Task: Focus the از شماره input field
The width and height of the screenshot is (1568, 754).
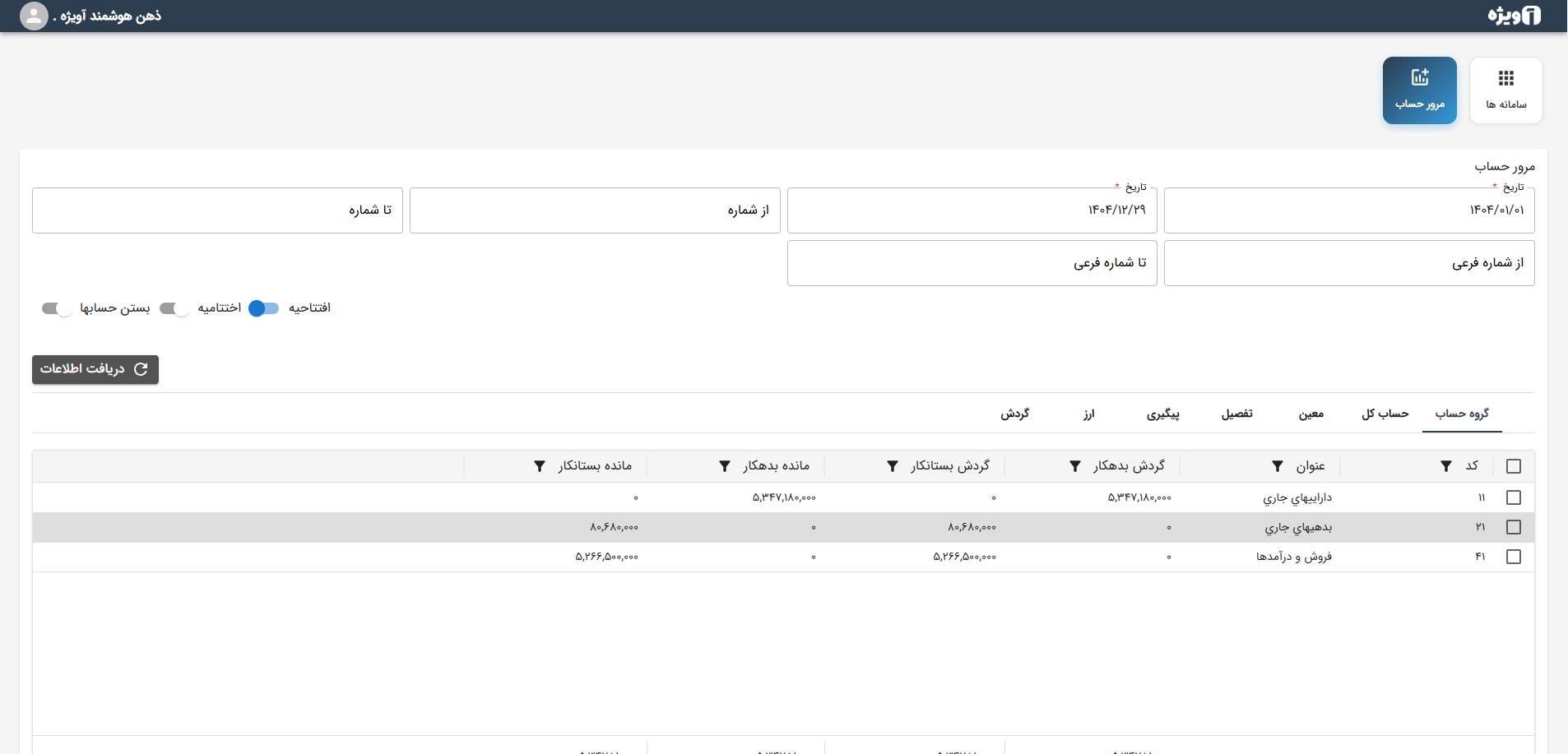Action: [595, 210]
